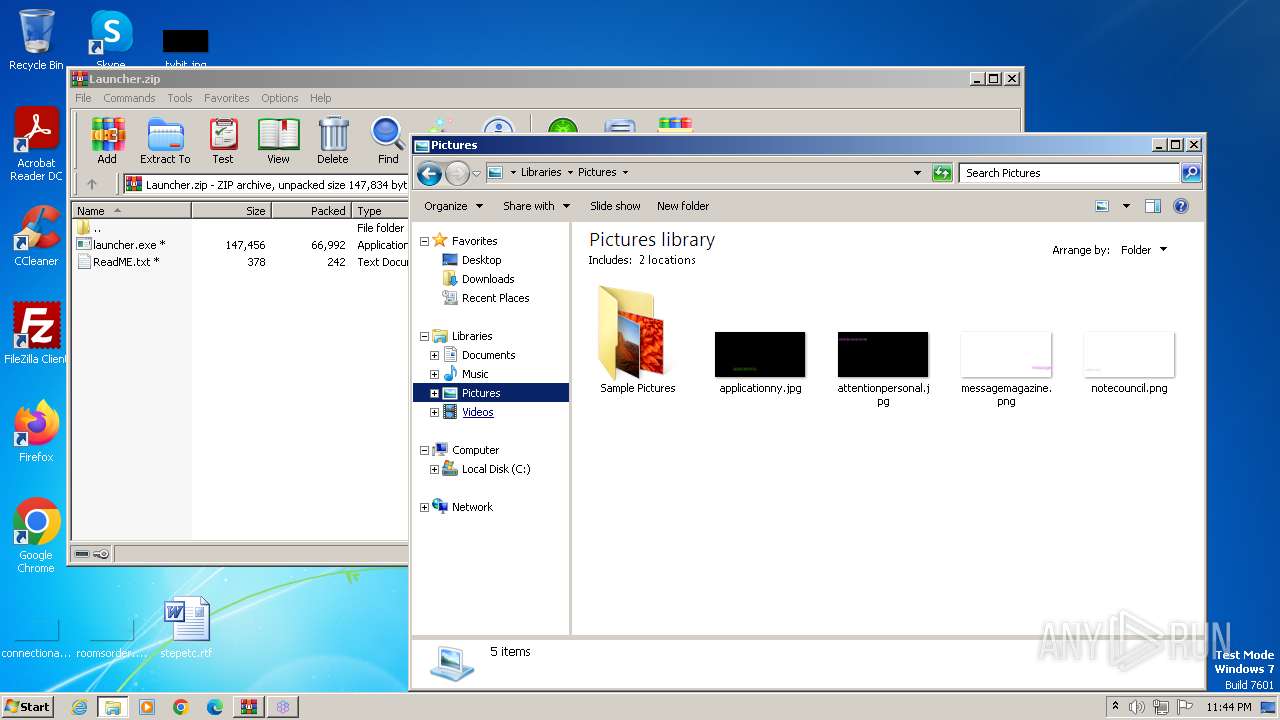Click the Slide show button
The width and height of the screenshot is (1280, 720).
click(x=615, y=206)
